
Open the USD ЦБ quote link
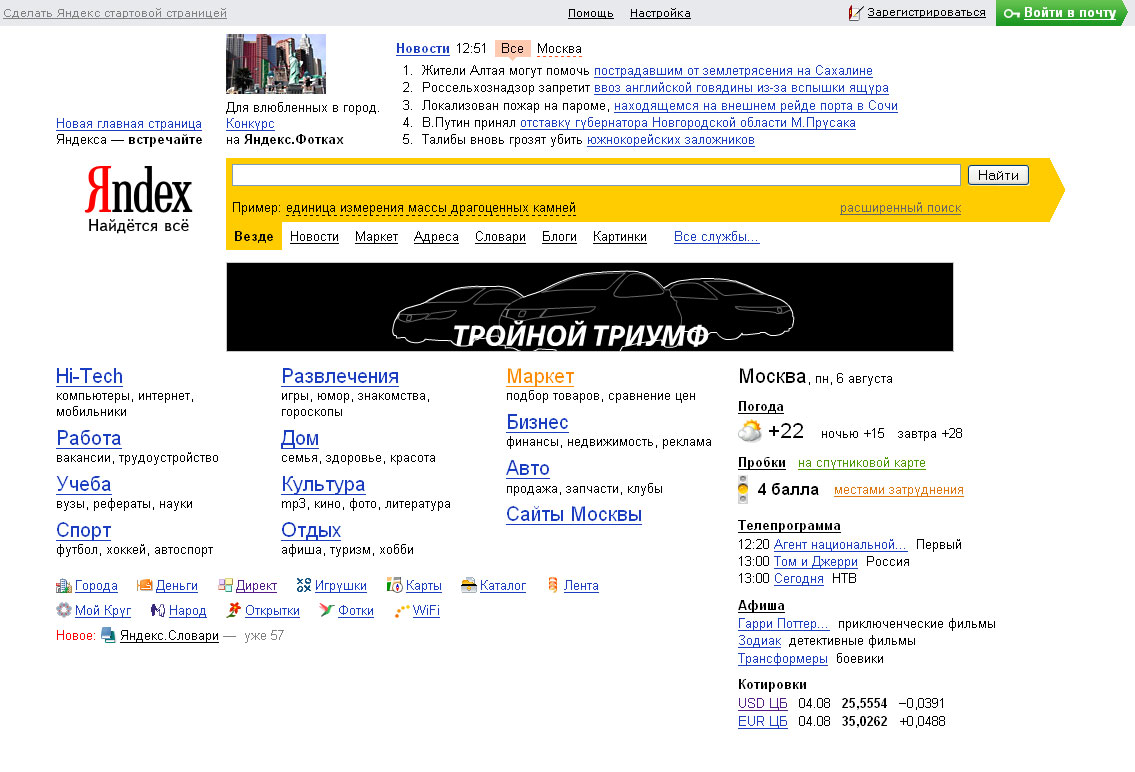[762, 703]
